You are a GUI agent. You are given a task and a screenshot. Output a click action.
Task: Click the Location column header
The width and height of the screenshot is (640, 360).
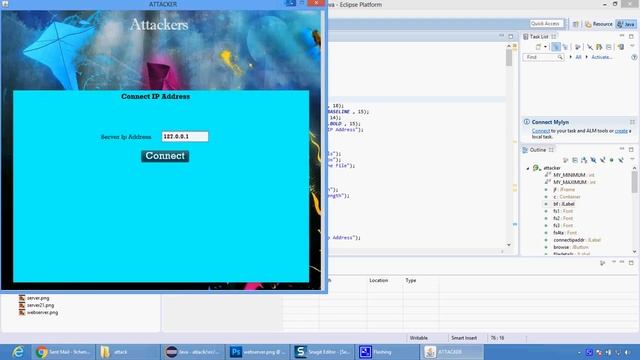click(378, 280)
